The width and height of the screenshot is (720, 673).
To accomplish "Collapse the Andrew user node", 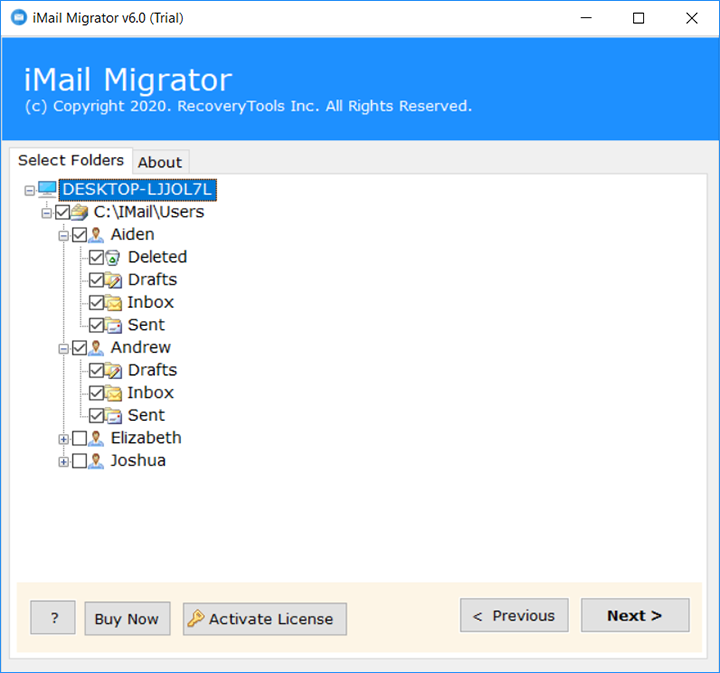I will 64,348.
